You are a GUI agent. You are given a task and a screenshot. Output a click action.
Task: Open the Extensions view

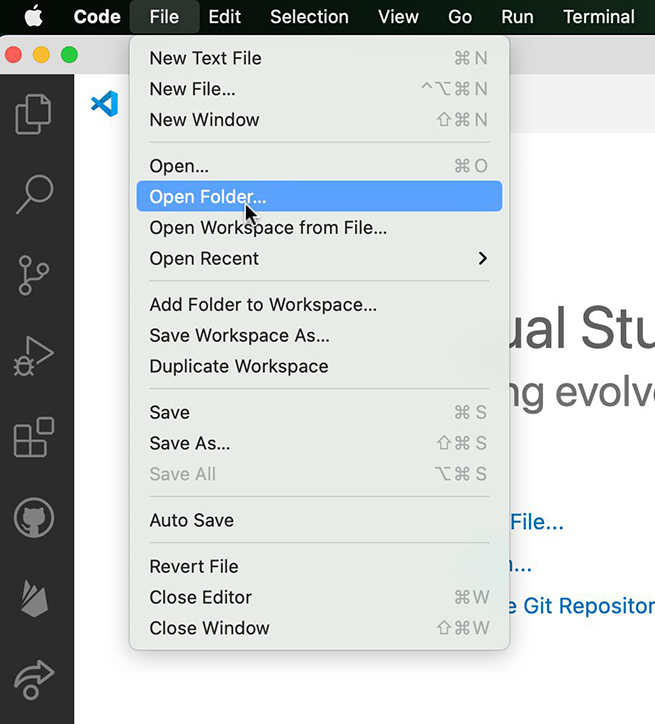pos(34,437)
